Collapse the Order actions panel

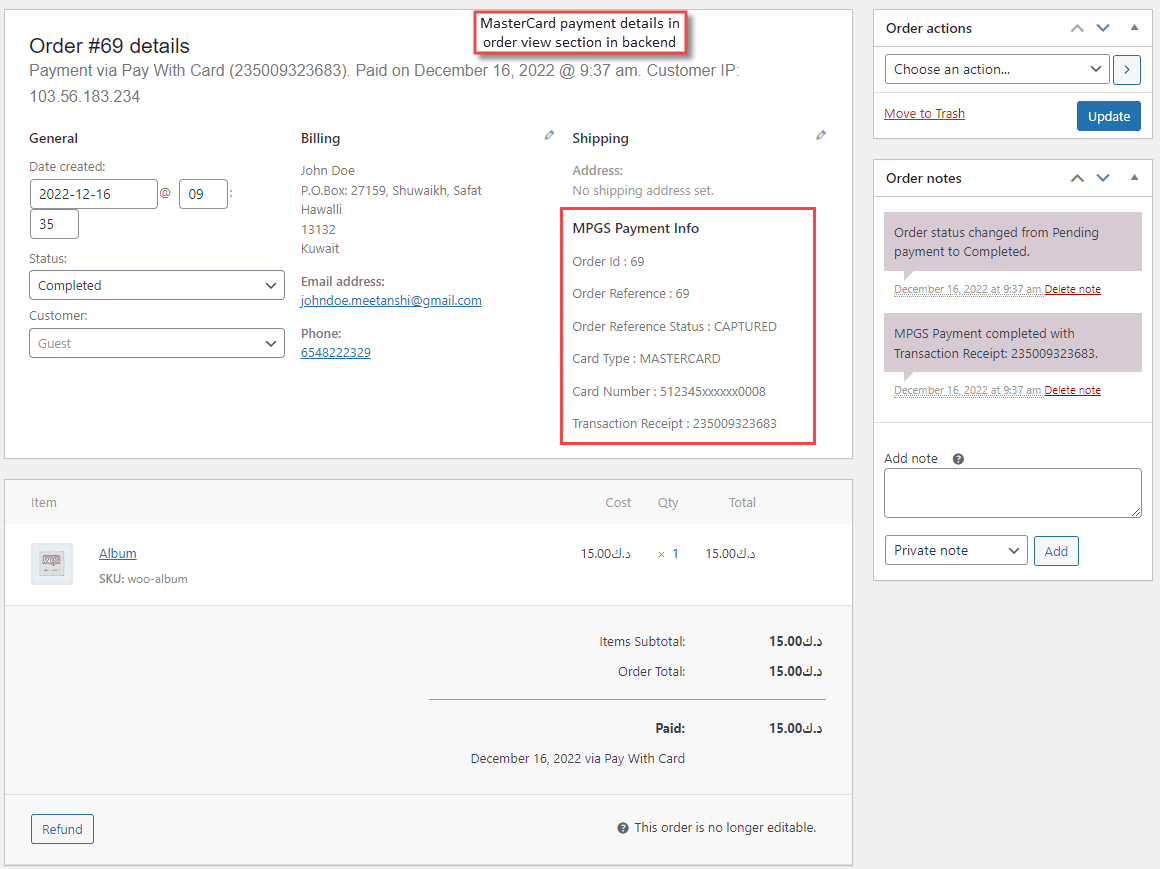[1133, 28]
